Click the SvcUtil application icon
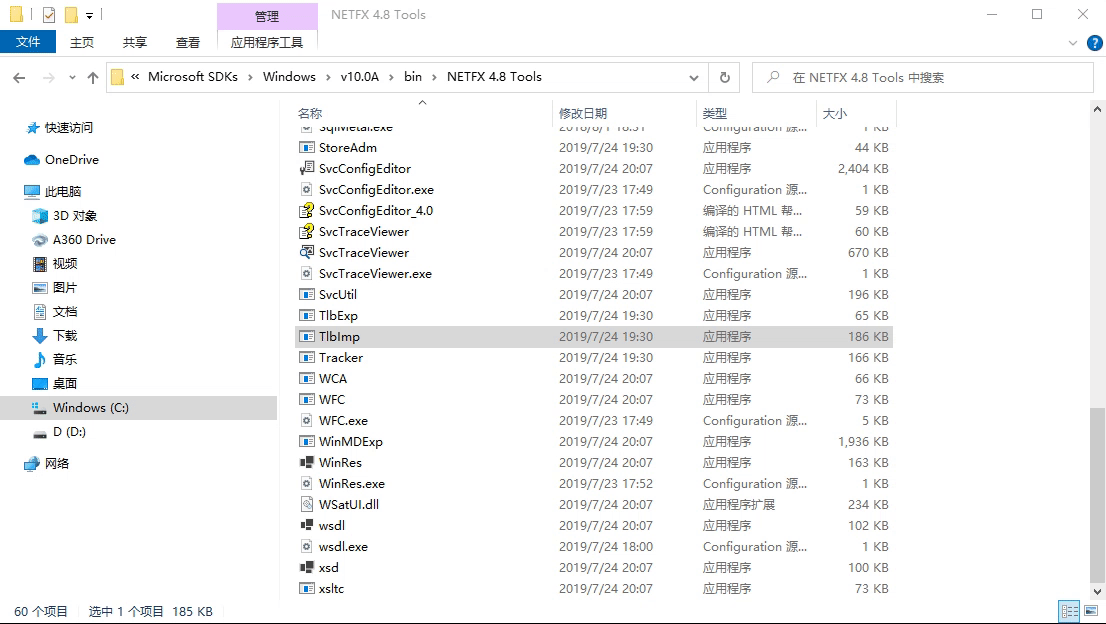The height and width of the screenshot is (624, 1106). (x=307, y=295)
